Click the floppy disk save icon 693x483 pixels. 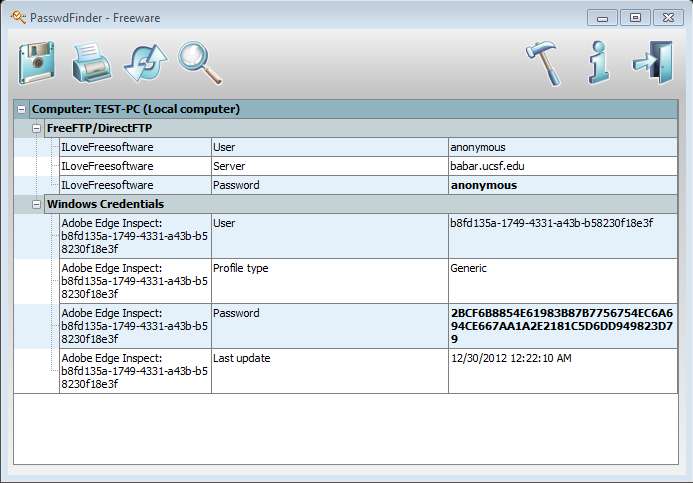tap(37, 63)
